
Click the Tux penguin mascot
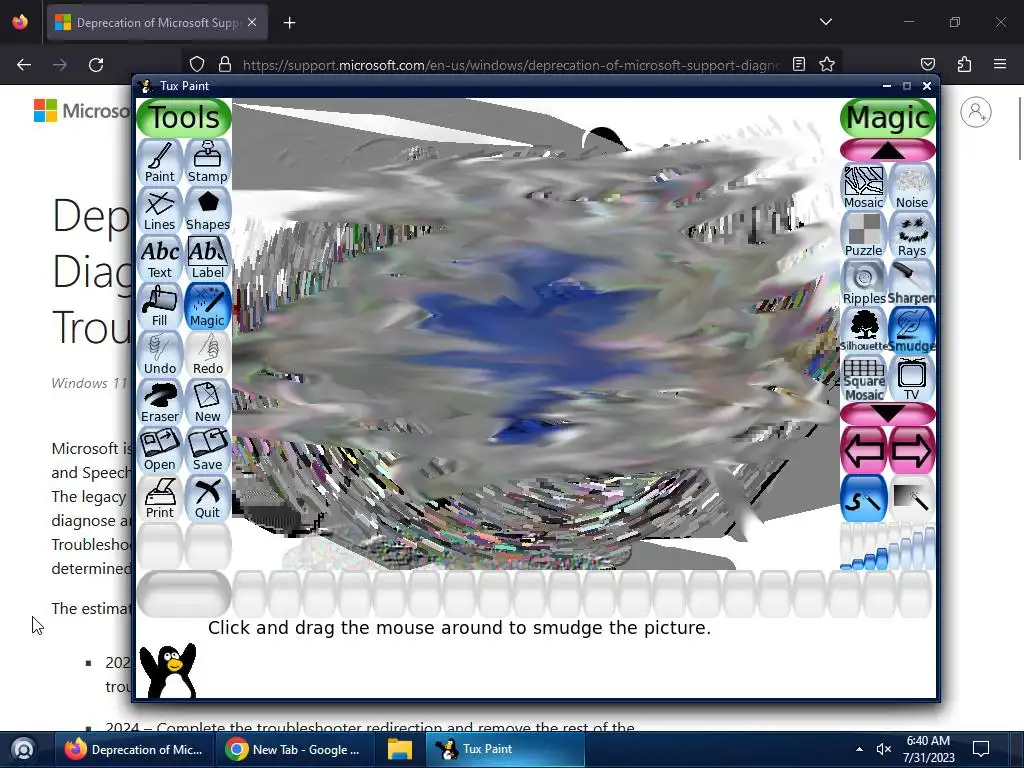tap(168, 670)
